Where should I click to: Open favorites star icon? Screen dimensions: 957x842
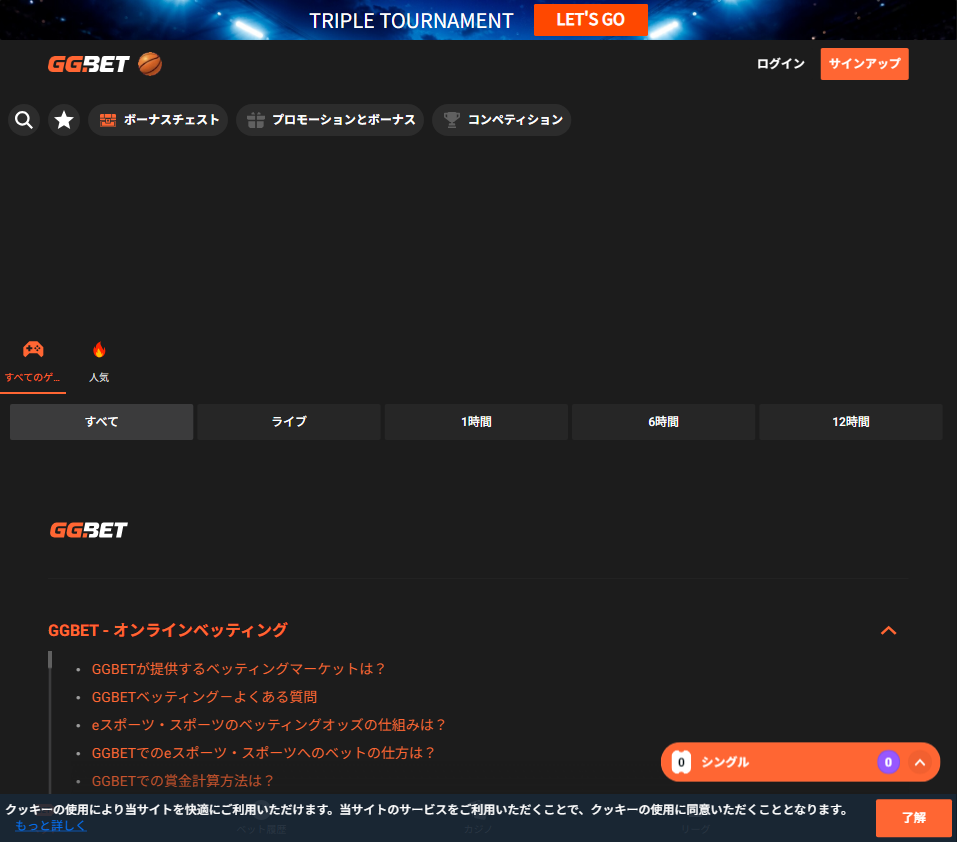(x=64, y=120)
